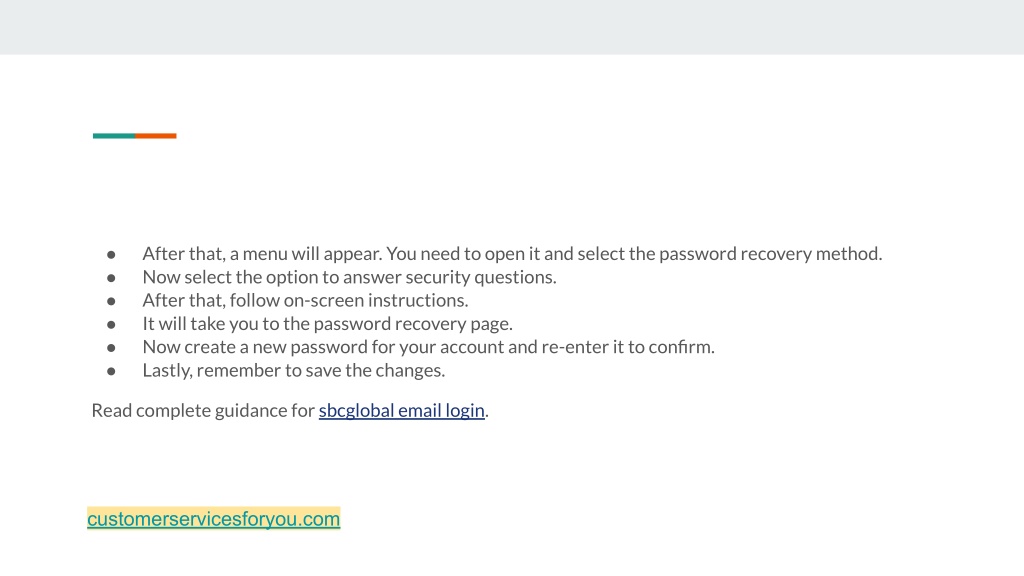Select the bullet dot before 'It will take you'
Screen dimensions: 1024x576
112,325
